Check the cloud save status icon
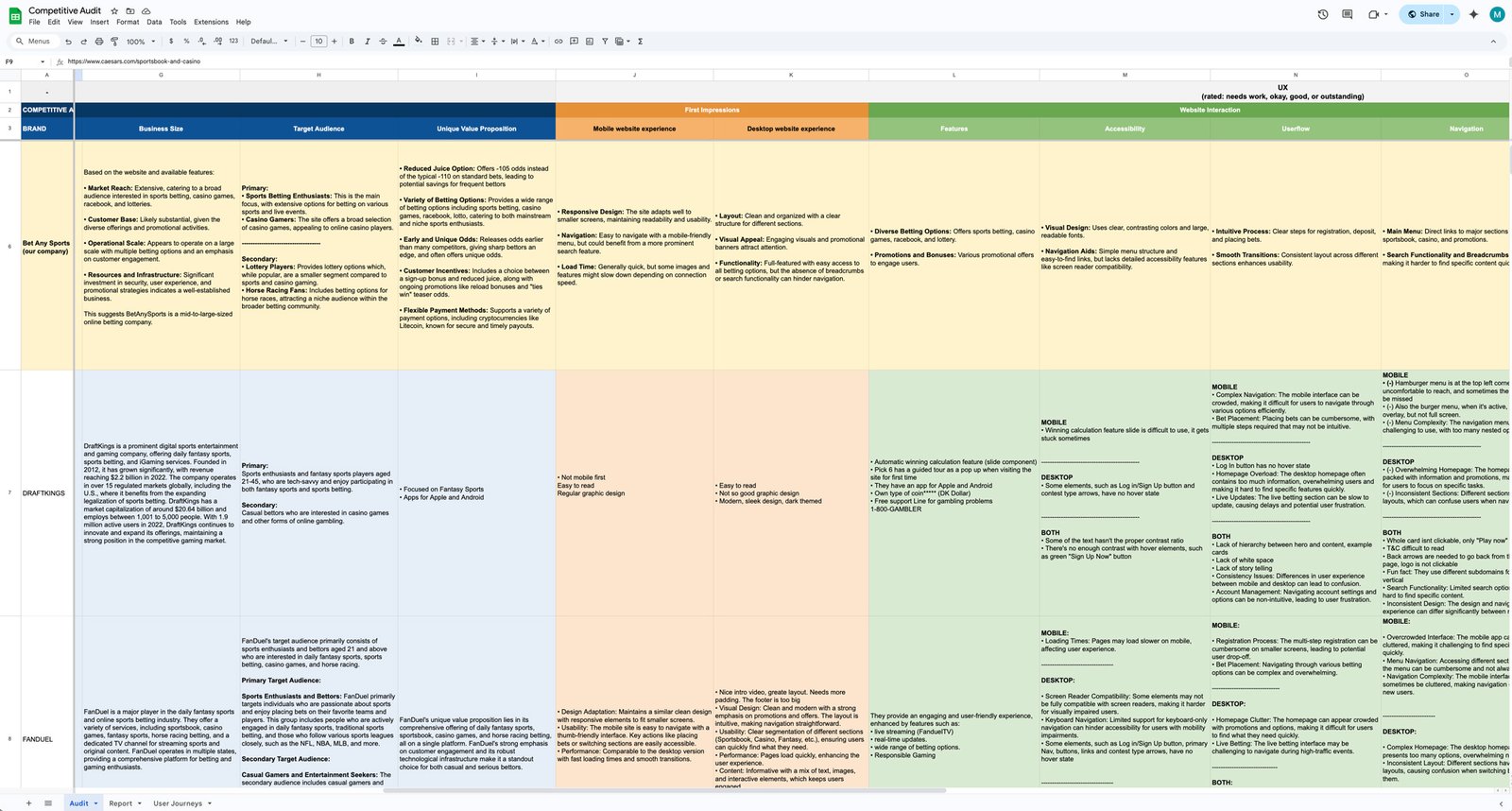Image resolution: width=1512 pixels, height=811 pixels. (x=146, y=11)
